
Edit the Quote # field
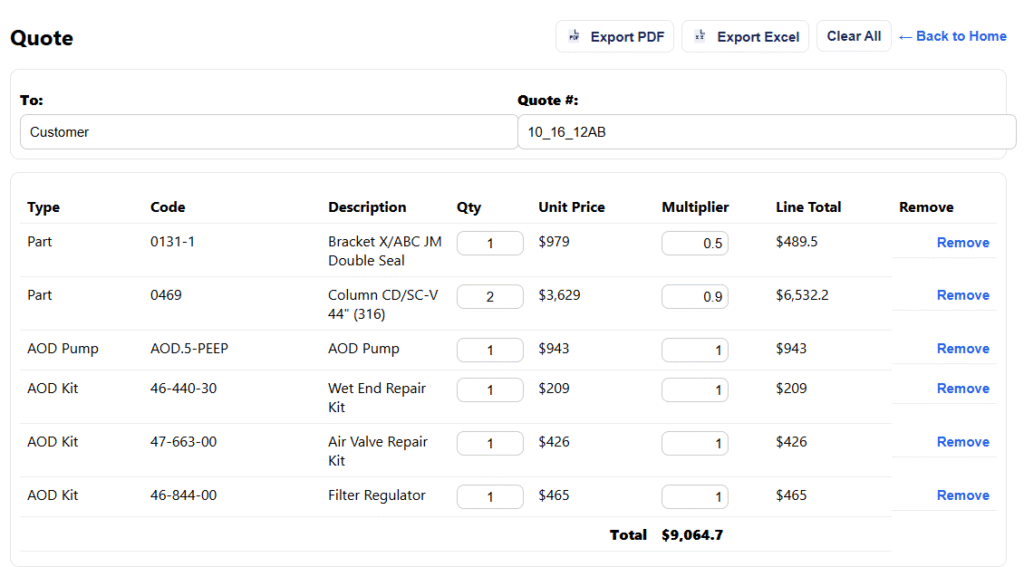pyautogui.click(x=766, y=132)
